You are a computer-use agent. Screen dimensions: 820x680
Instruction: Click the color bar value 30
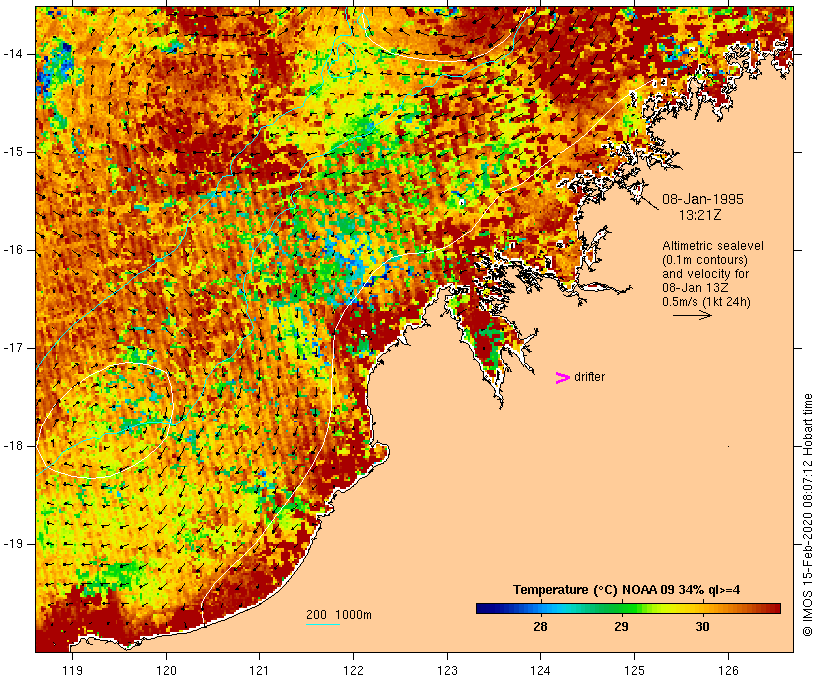(702, 626)
